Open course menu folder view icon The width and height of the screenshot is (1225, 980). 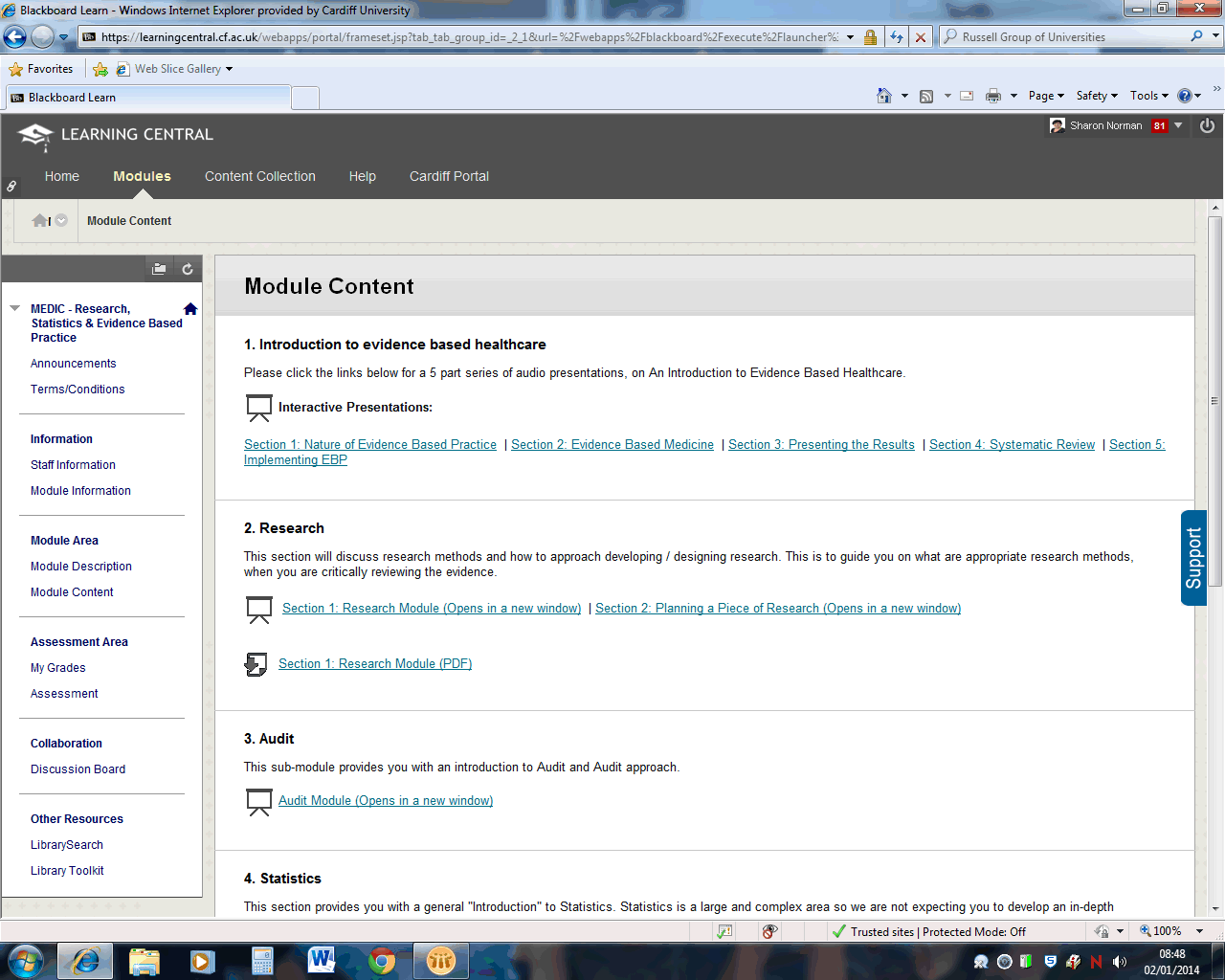159,270
